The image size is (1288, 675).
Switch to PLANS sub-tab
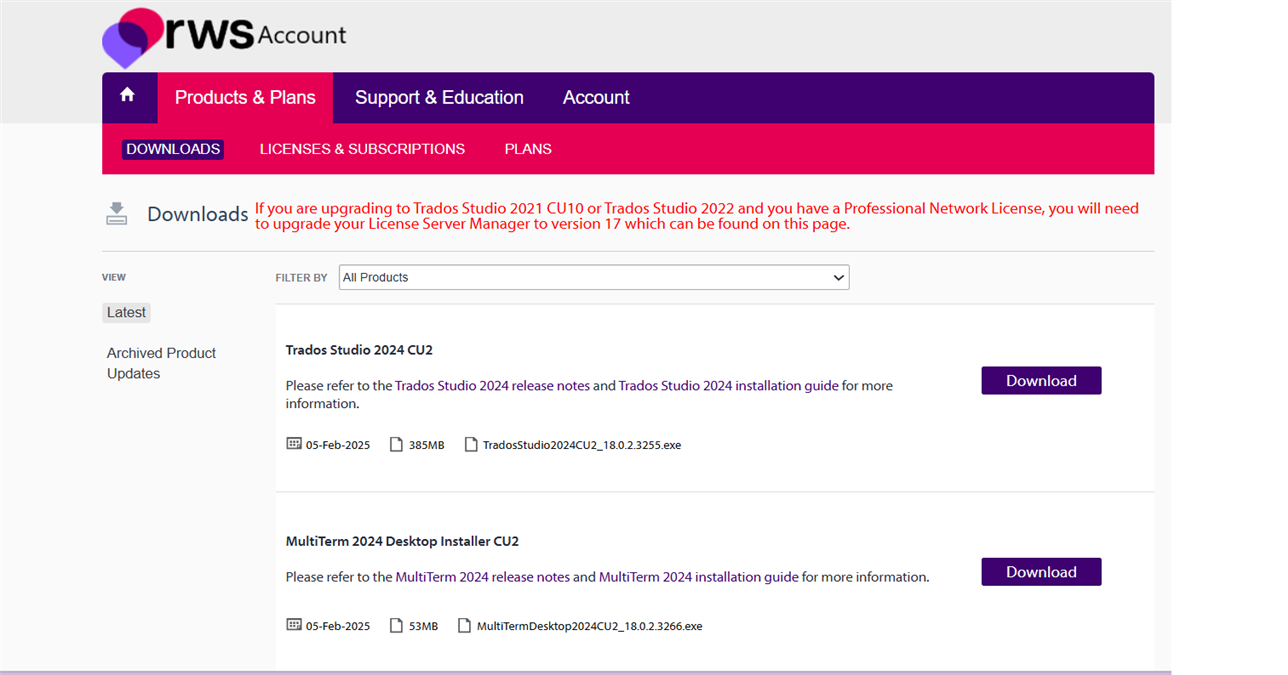point(528,149)
